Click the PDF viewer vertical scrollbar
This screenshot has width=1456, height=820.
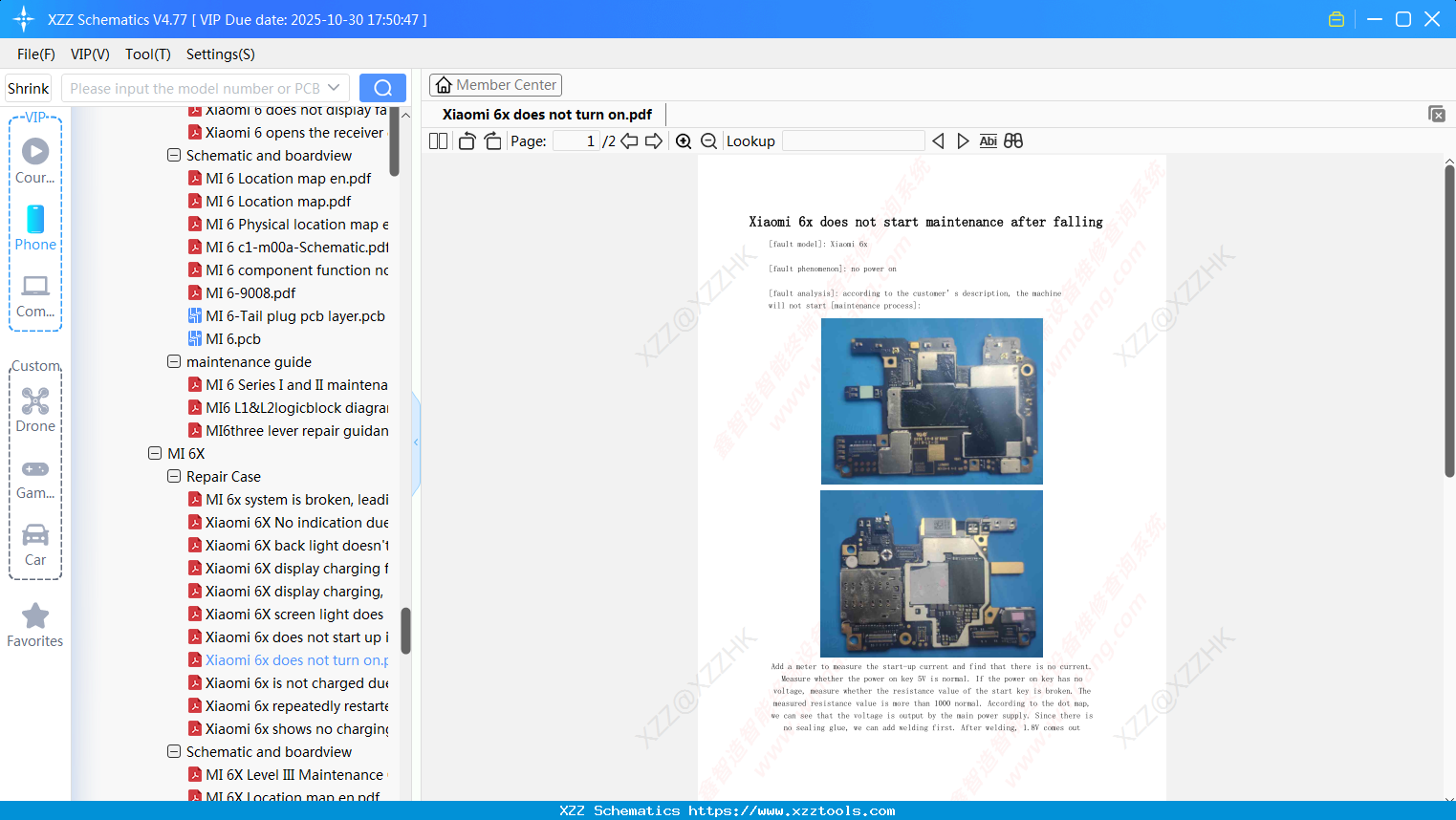(1449, 320)
